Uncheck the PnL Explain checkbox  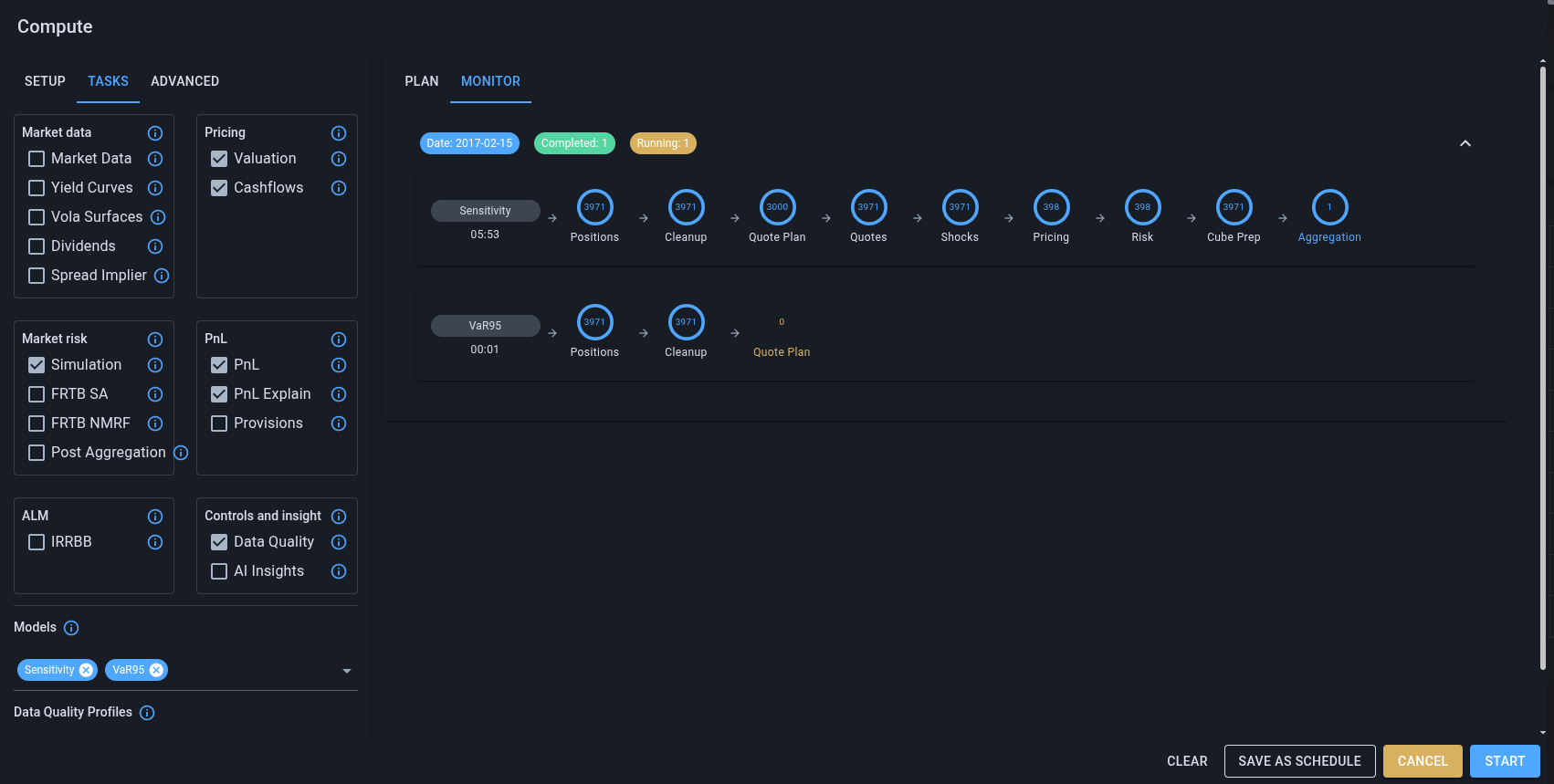[x=219, y=394]
